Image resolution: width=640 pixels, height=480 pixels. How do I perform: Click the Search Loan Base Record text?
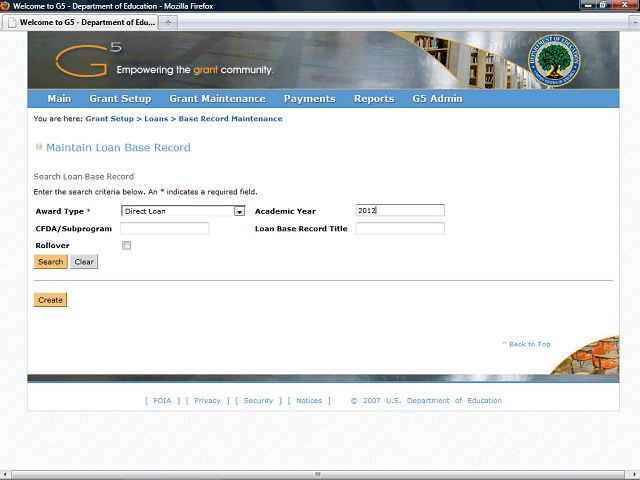point(84,177)
